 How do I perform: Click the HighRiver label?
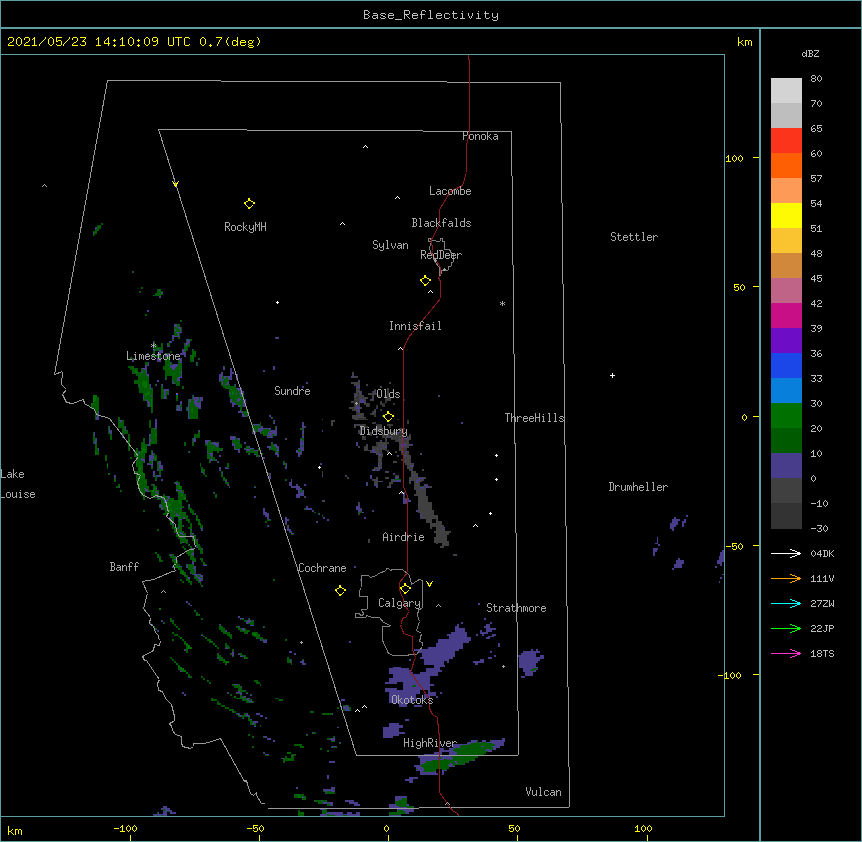430,743
